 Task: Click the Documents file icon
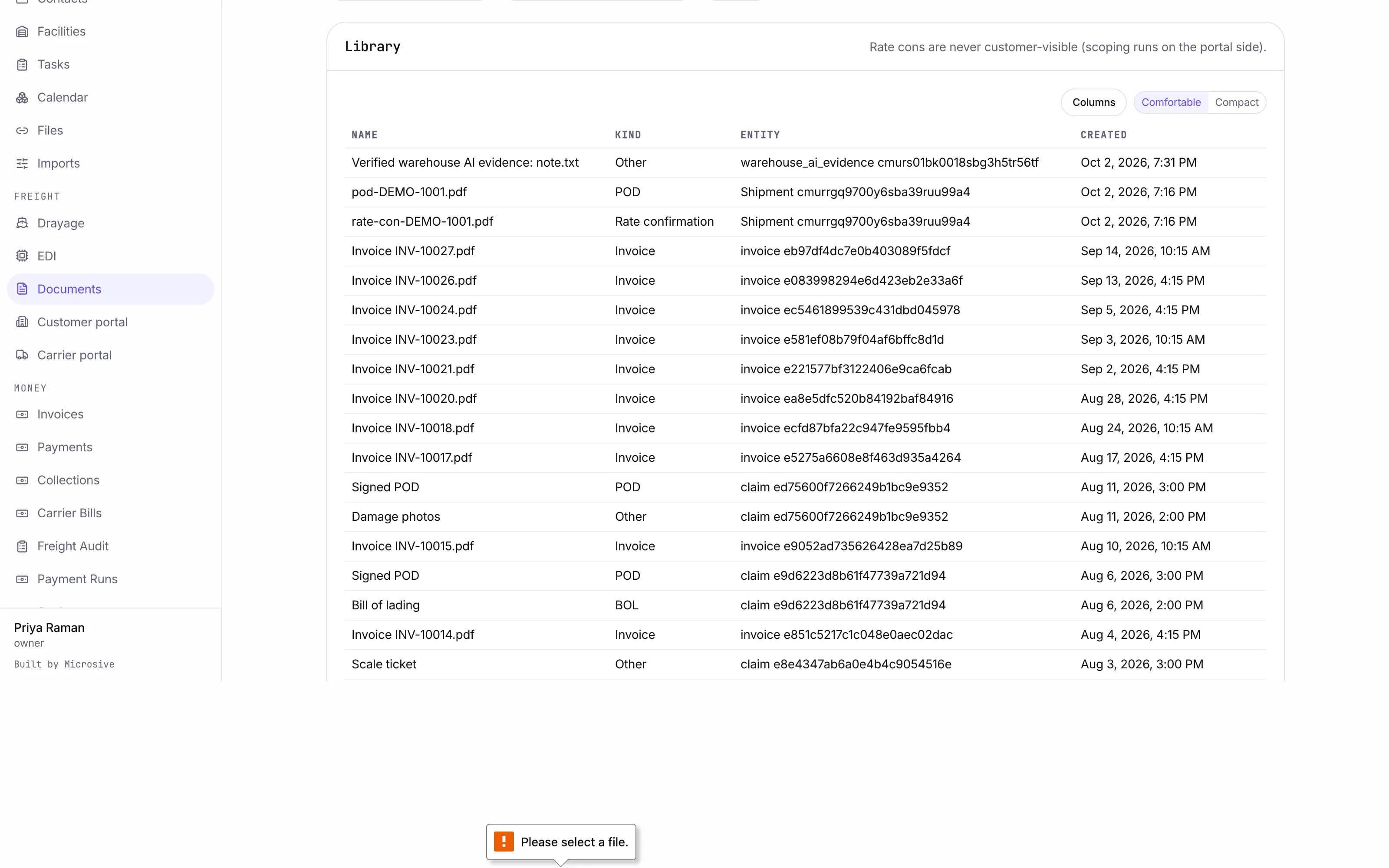click(x=22, y=289)
